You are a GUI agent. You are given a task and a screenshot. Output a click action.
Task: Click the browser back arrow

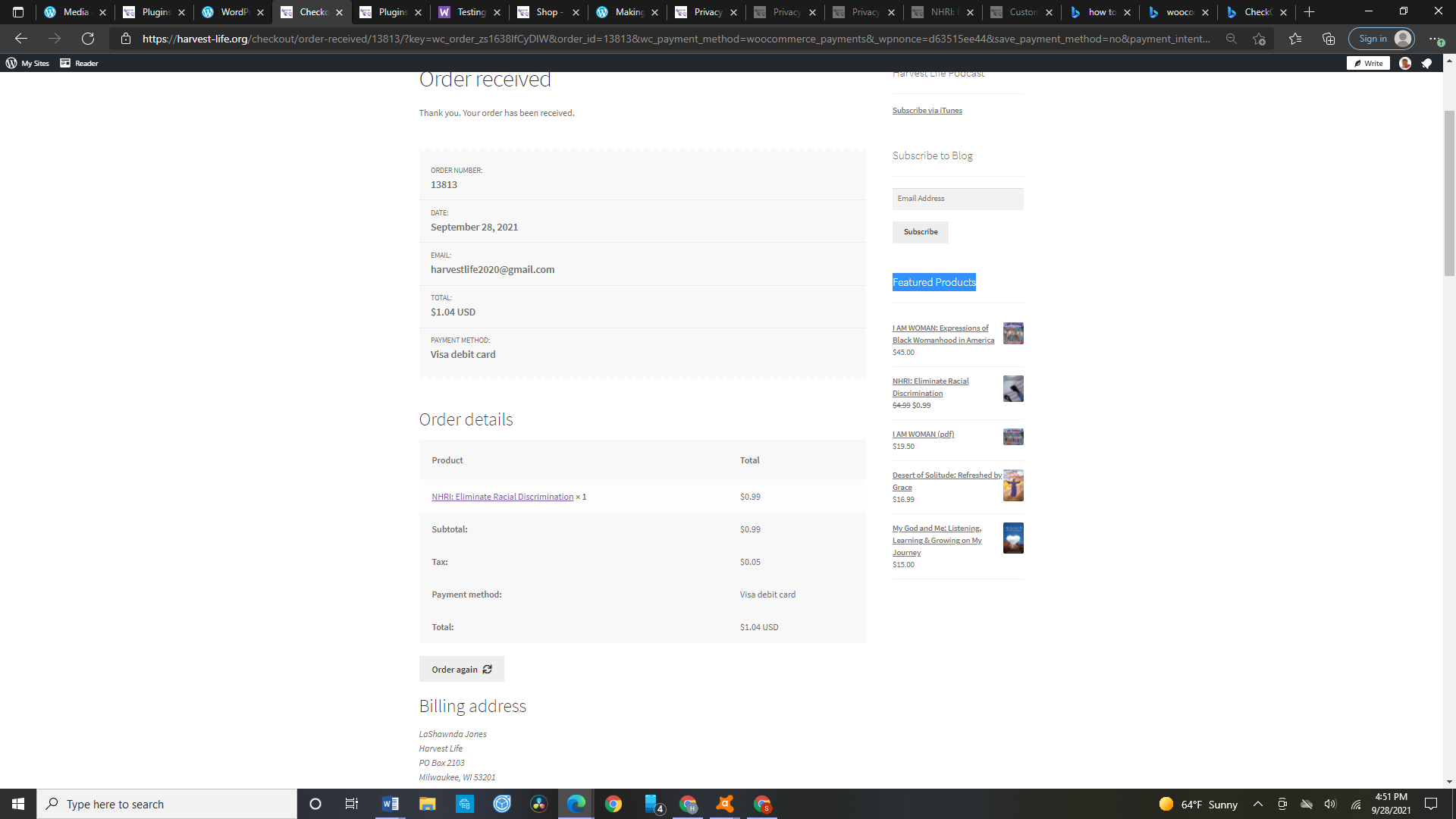(21, 39)
